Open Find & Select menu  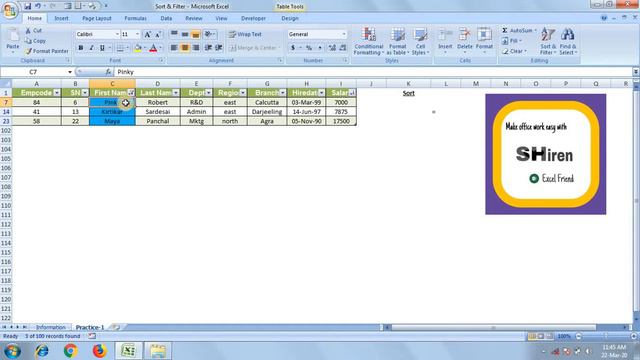[x=568, y=41]
